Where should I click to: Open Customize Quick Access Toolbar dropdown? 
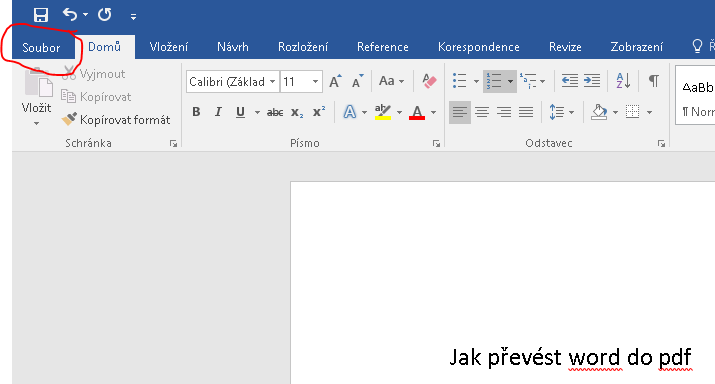(x=133, y=17)
